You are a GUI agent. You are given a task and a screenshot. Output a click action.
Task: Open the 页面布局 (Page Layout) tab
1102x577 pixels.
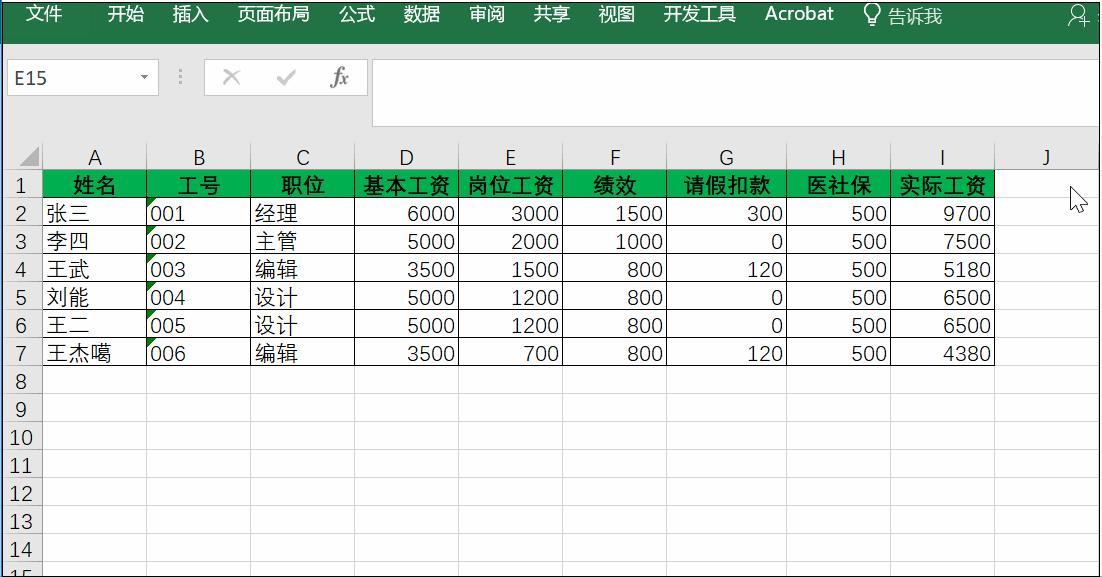[x=272, y=15]
